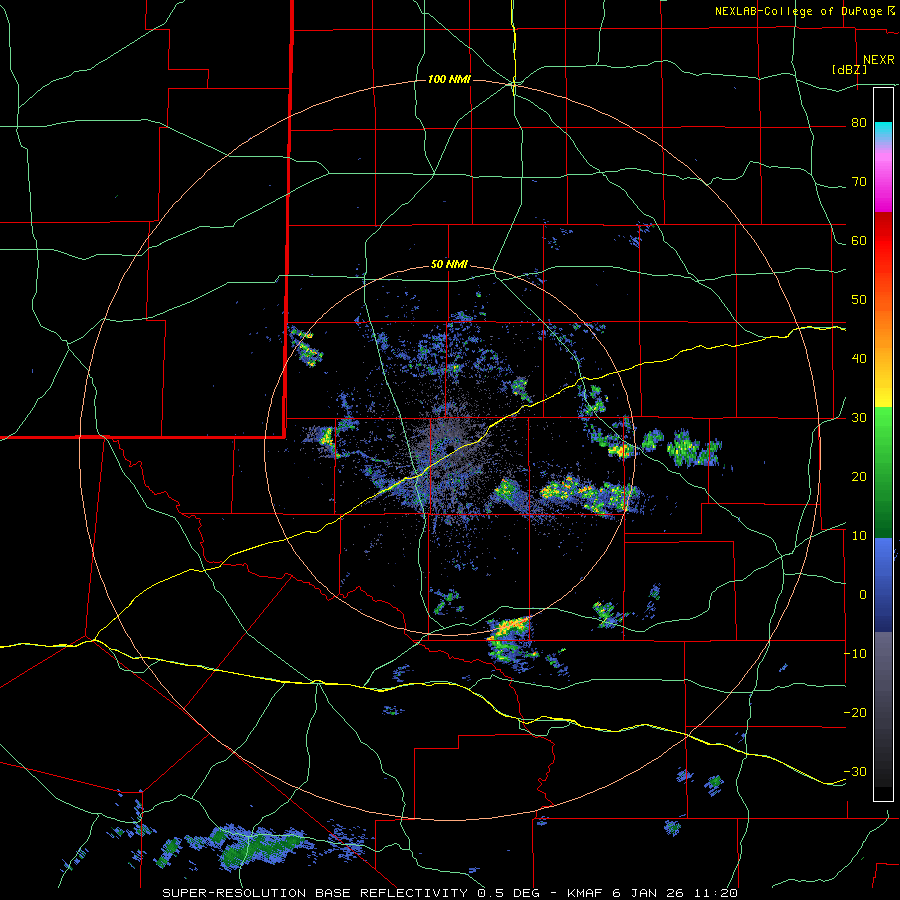Select the 50 value on the dBZ scale
Viewport: 900px width, 900px height.
tap(859, 300)
